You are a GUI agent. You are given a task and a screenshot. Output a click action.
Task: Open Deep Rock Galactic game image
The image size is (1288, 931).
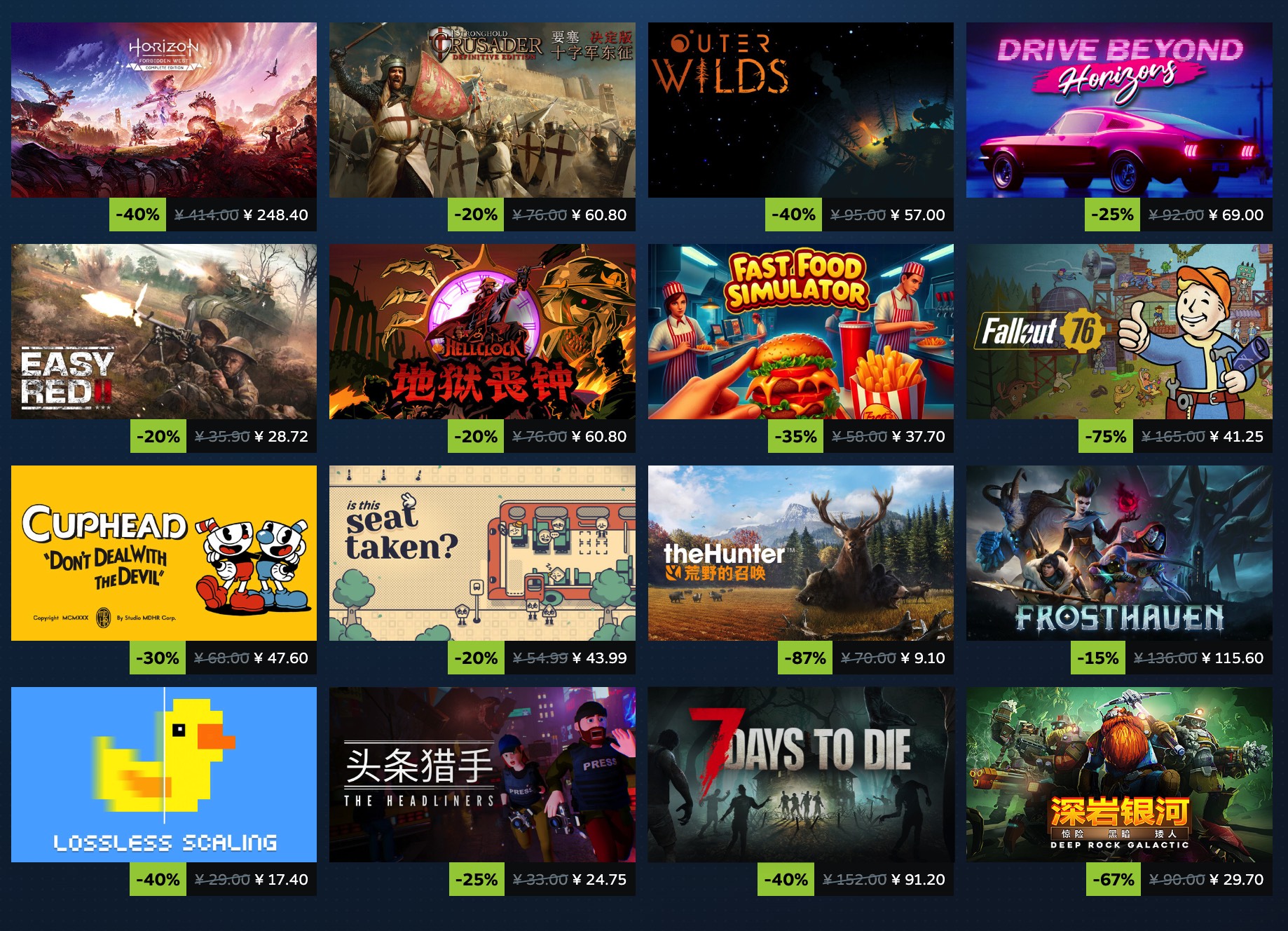coord(1119,775)
